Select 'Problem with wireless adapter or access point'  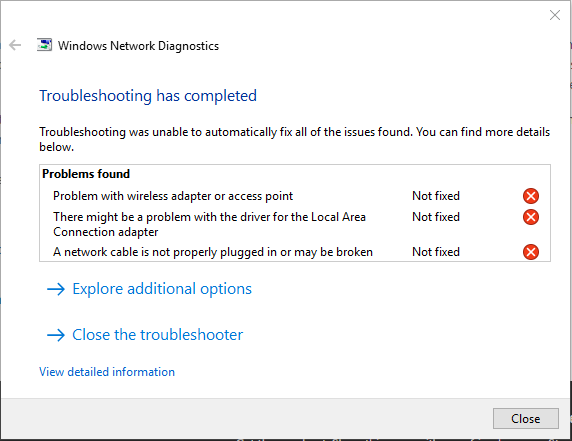click(x=173, y=196)
